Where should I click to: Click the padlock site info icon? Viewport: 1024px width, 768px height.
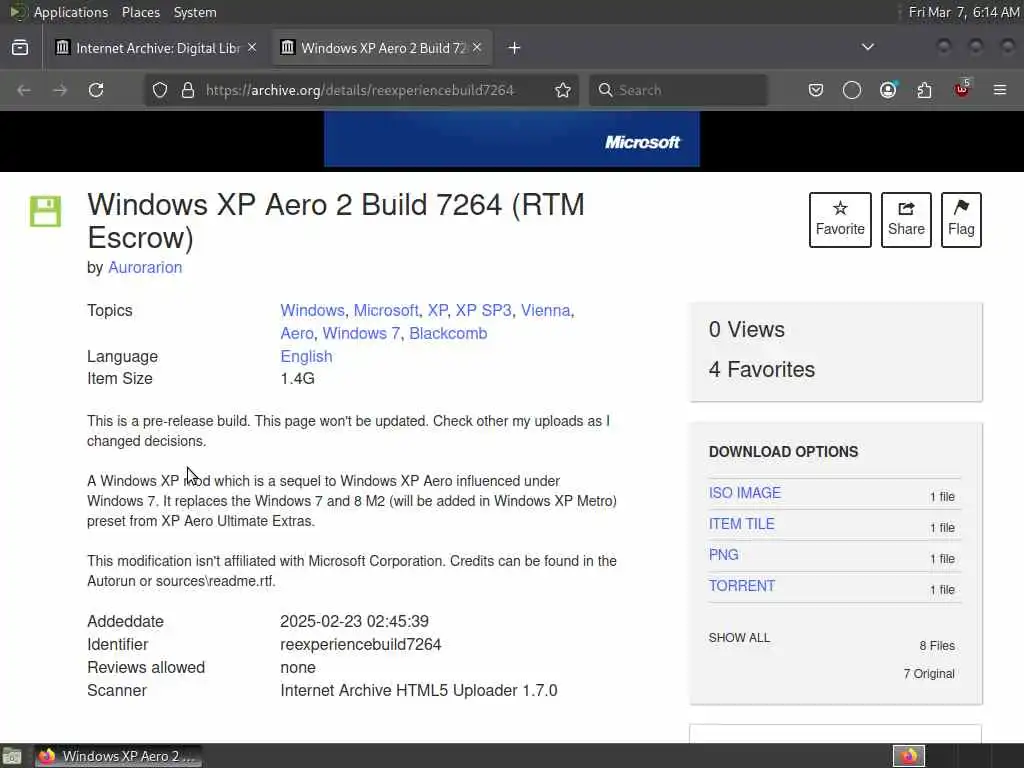tap(188, 90)
